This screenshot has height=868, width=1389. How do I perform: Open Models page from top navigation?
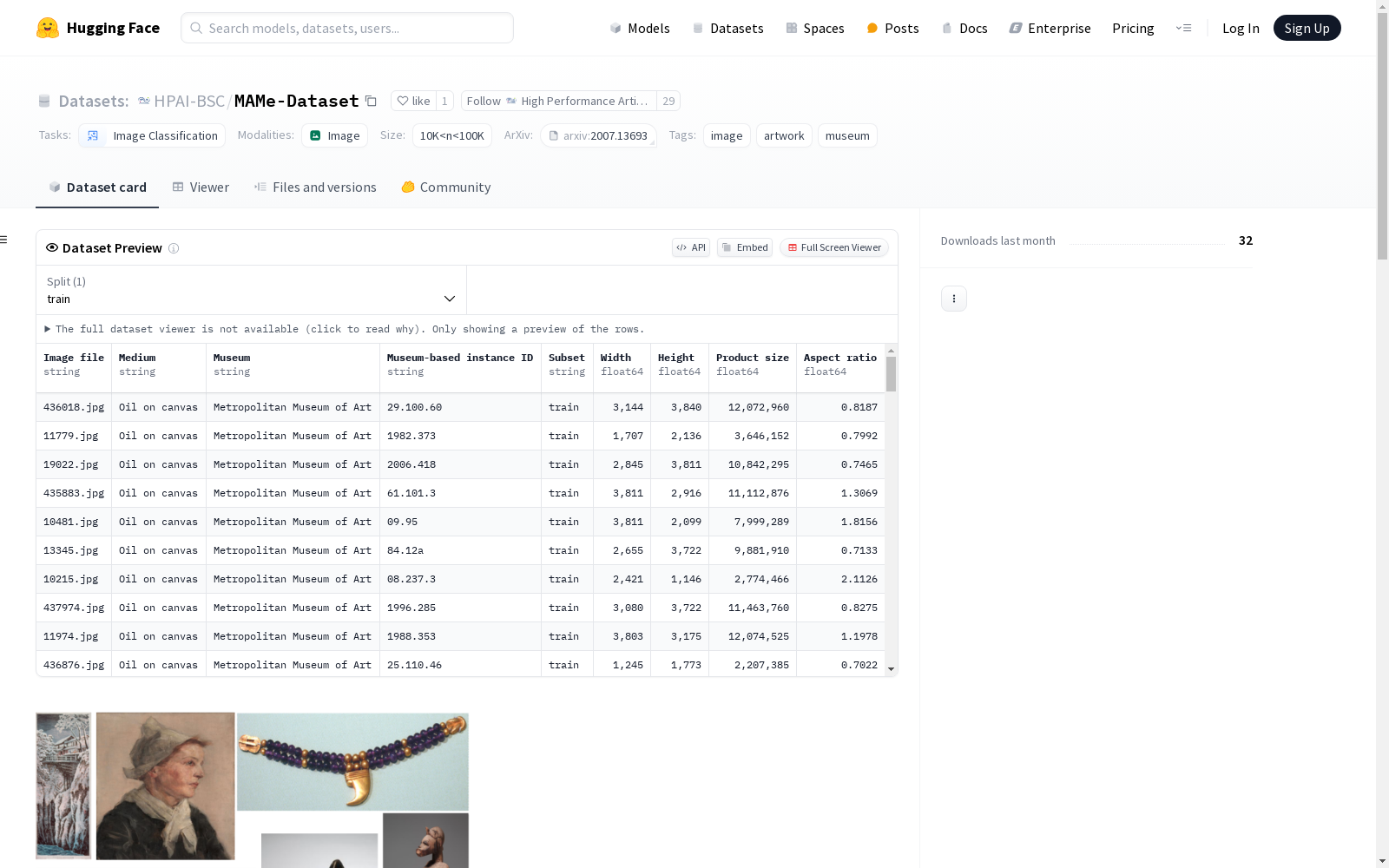[640, 28]
